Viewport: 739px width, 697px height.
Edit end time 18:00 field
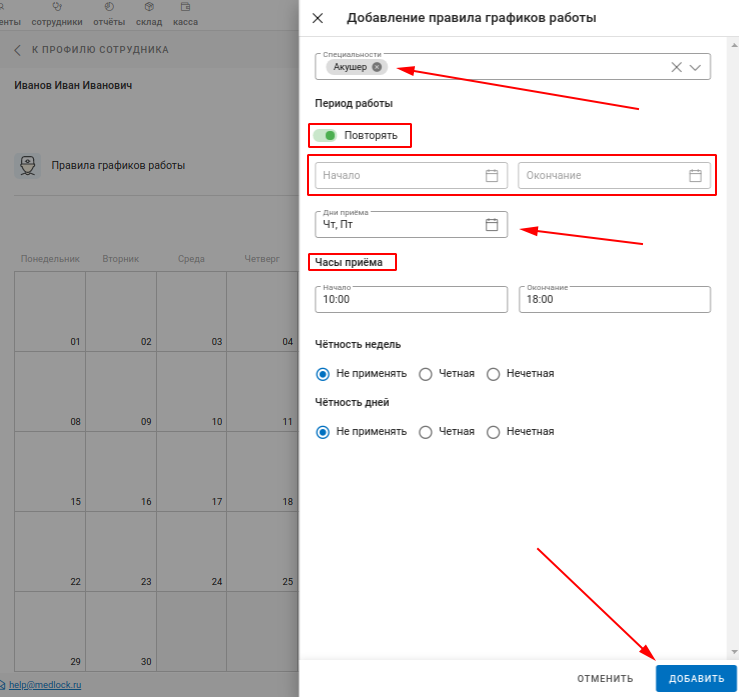(615, 299)
